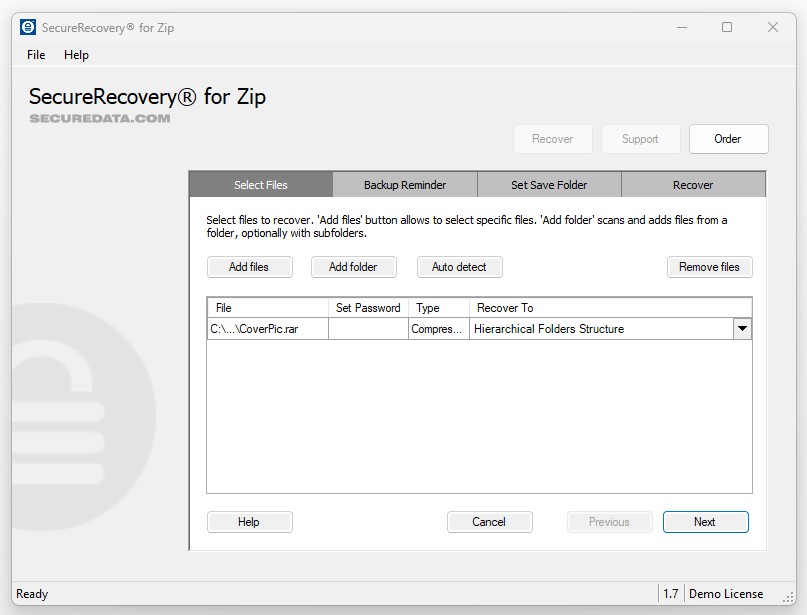Switch to the Set Save Folder tab
Screen dimensions: 807x615
(549, 184)
